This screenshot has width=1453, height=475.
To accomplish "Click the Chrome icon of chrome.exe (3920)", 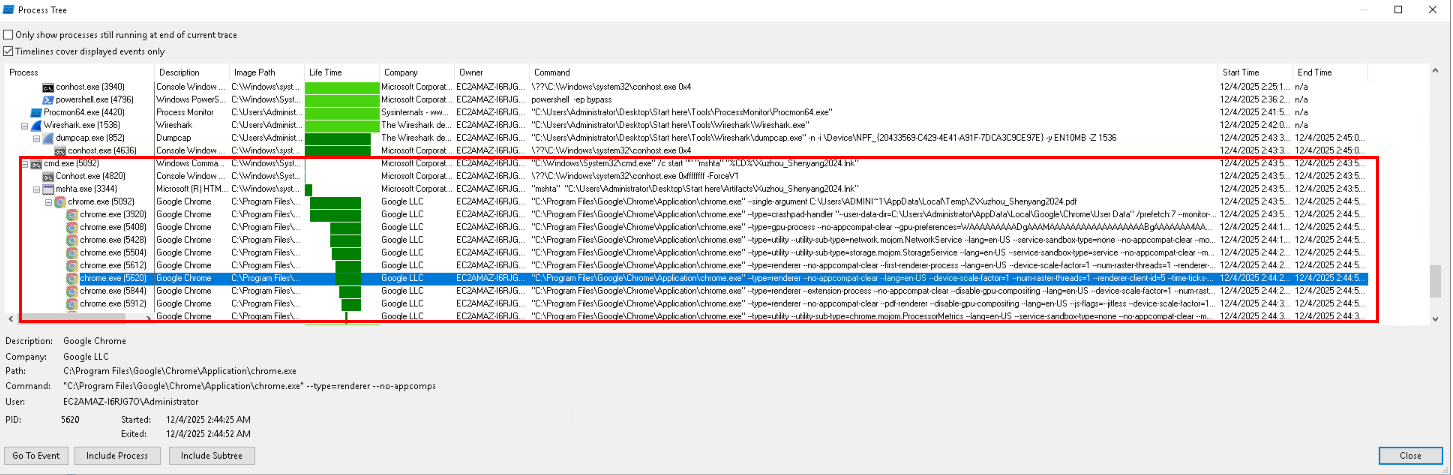I will point(72,214).
